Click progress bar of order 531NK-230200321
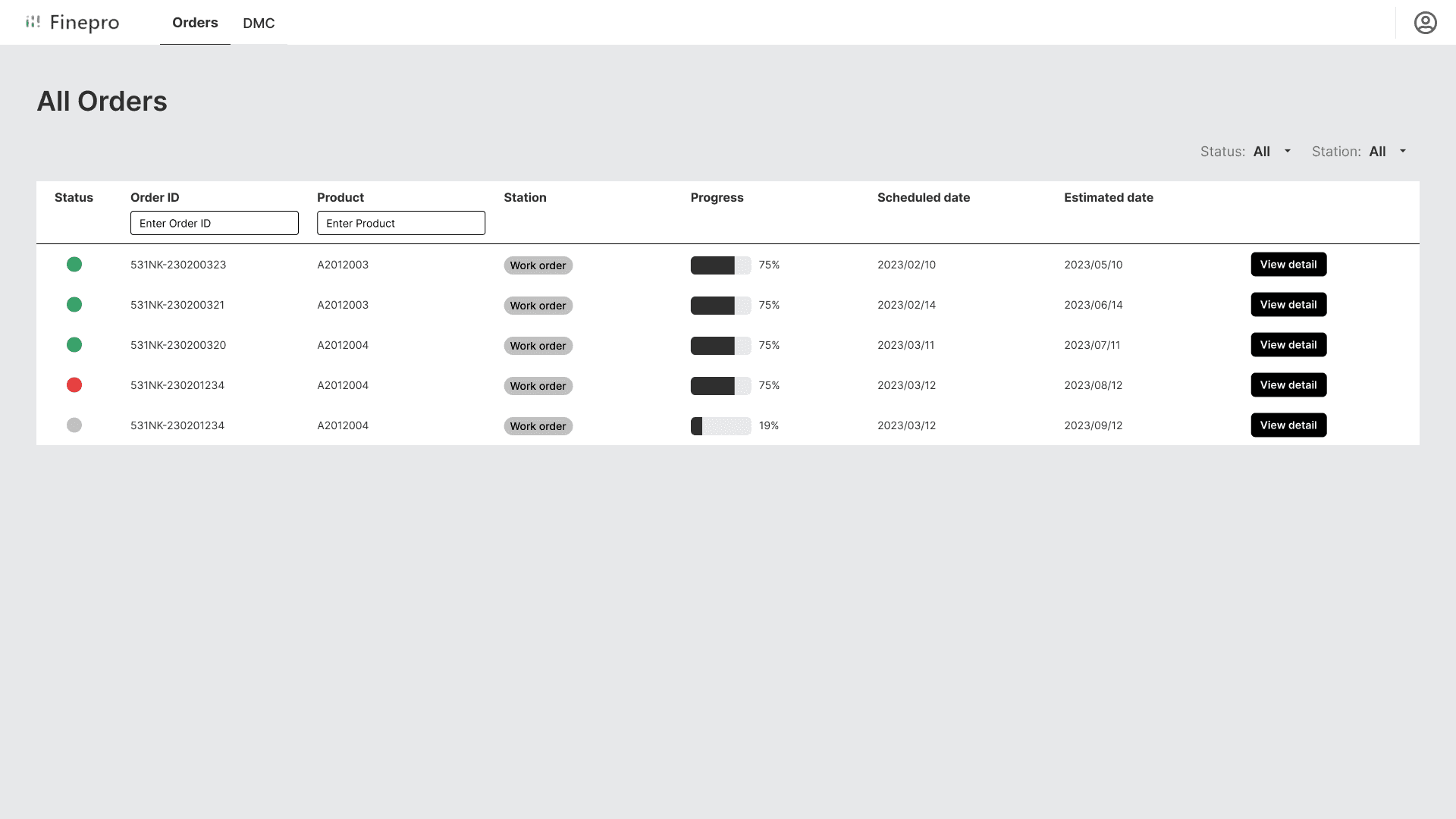This screenshot has width=1456, height=819. point(720,305)
